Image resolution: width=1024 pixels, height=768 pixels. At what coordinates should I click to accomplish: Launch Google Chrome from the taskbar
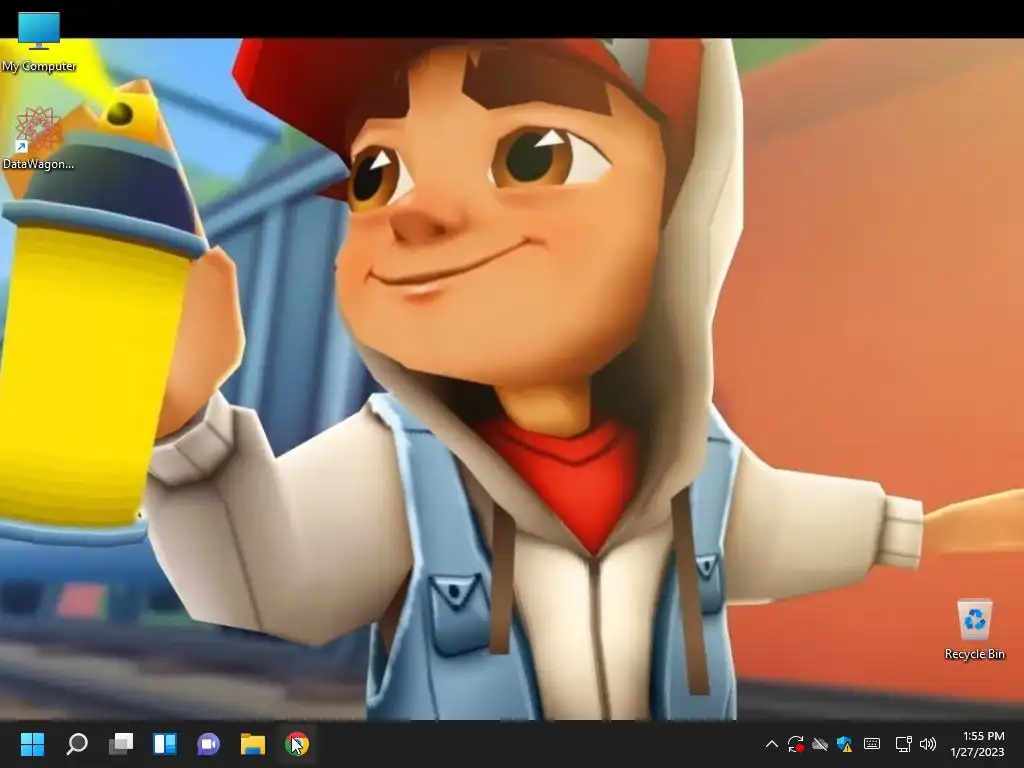pyautogui.click(x=296, y=744)
